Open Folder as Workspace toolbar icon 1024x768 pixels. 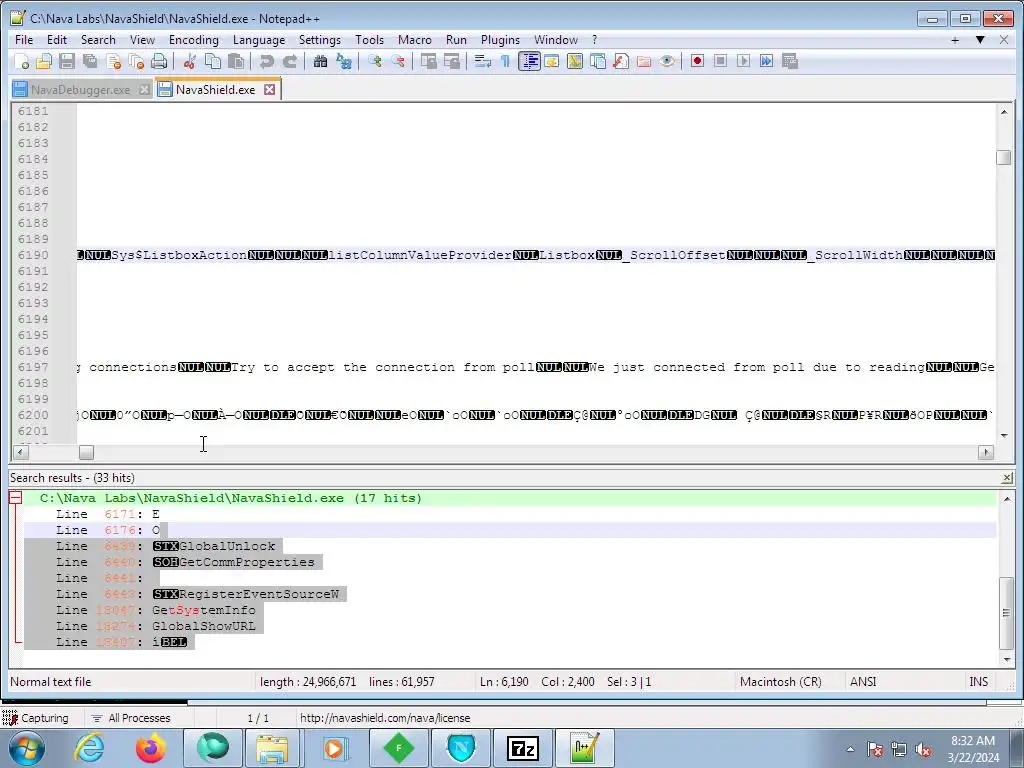pyautogui.click(x=644, y=61)
